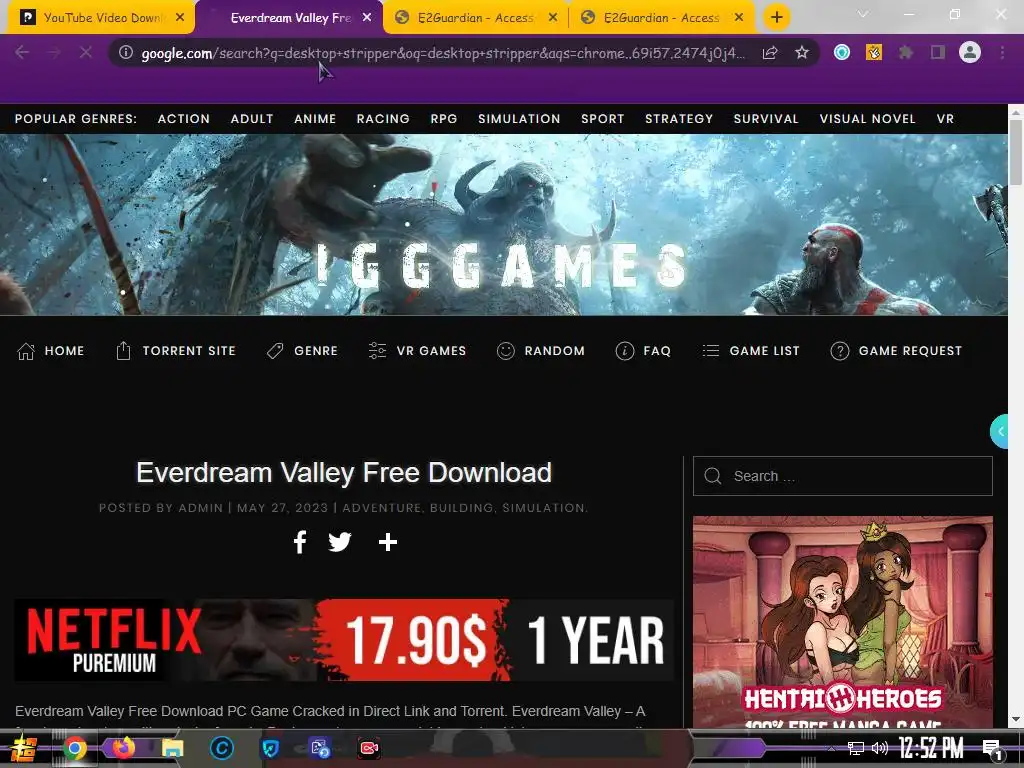Click the address bar URL

click(x=443, y=53)
